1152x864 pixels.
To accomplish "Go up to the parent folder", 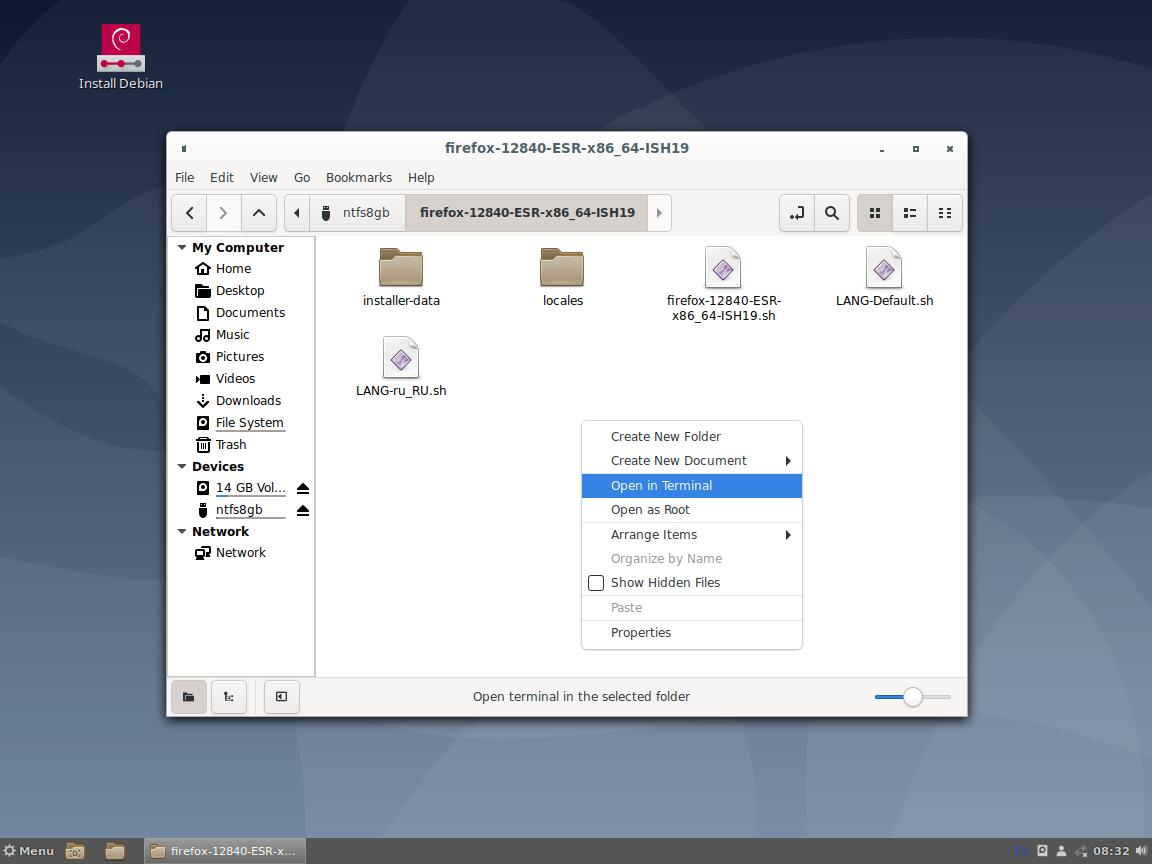I will (259, 213).
